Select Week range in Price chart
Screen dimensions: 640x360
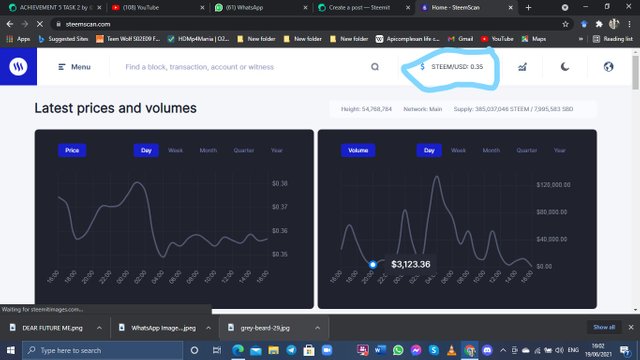pos(176,150)
